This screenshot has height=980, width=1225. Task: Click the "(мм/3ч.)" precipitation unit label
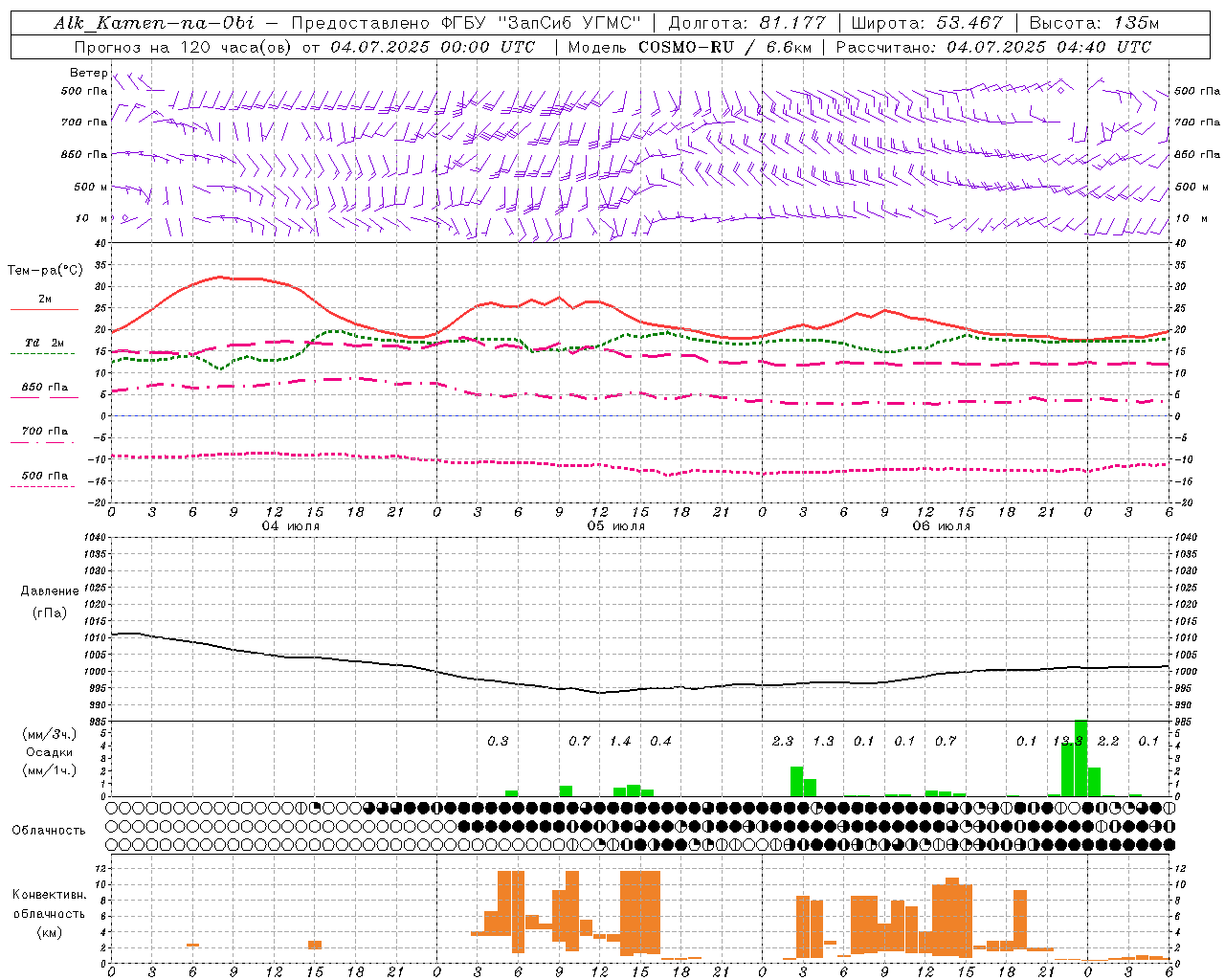pyautogui.click(x=50, y=734)
